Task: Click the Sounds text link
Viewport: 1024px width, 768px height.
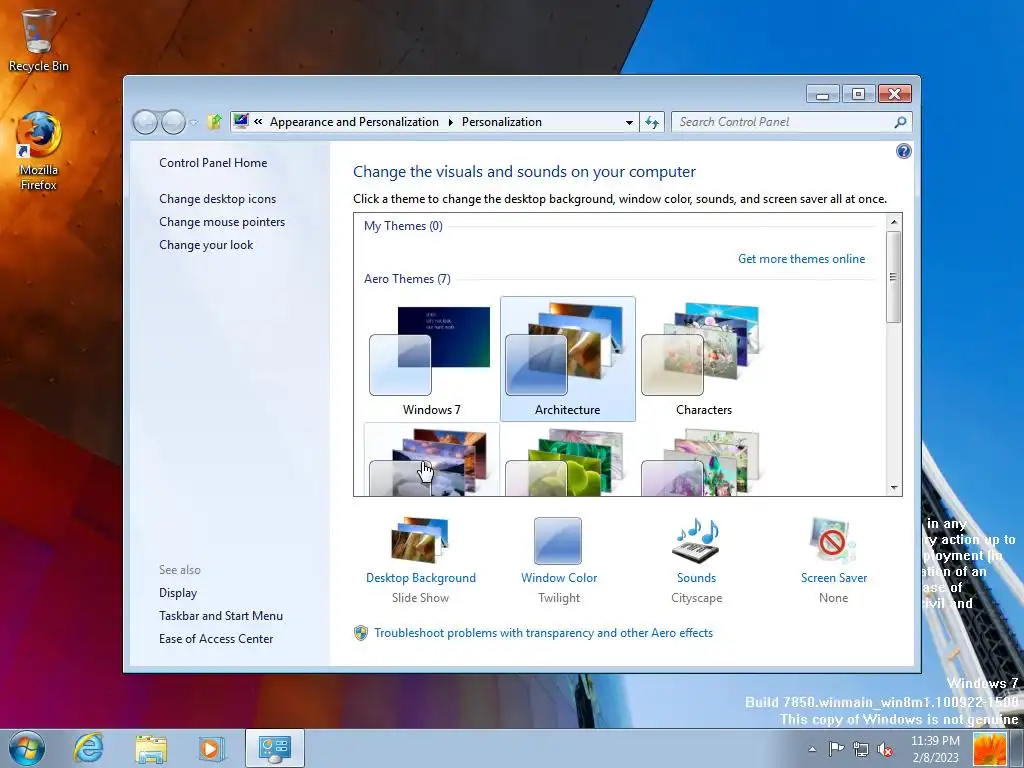Action: click(x=696, y=577)
